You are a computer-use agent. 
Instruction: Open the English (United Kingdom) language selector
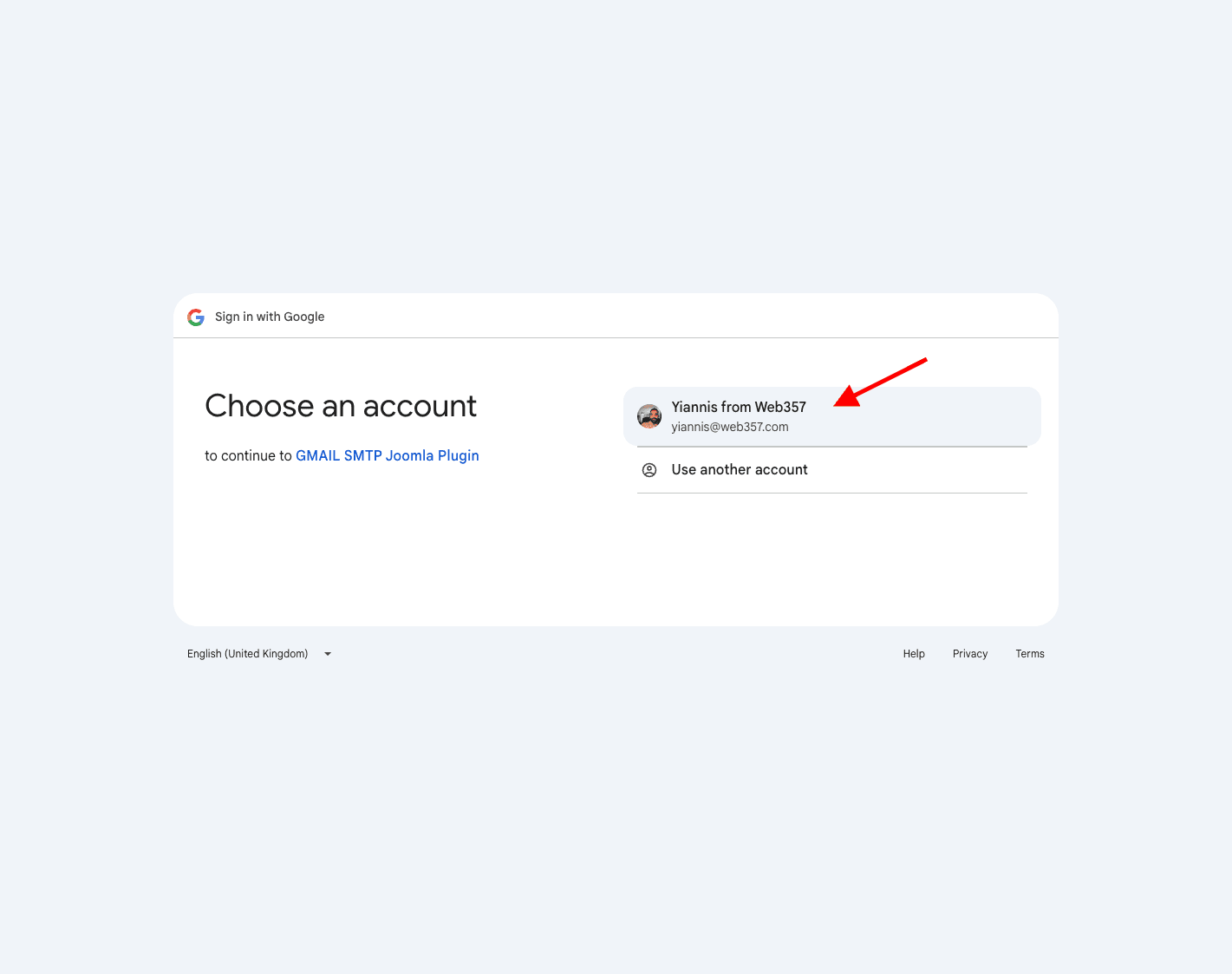point(248,654)
